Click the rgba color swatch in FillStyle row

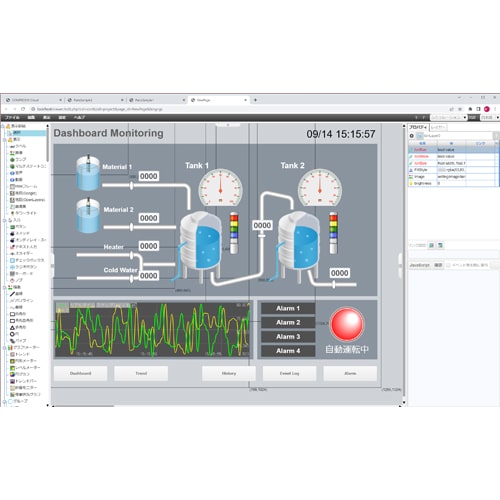[x=442, y=170]
